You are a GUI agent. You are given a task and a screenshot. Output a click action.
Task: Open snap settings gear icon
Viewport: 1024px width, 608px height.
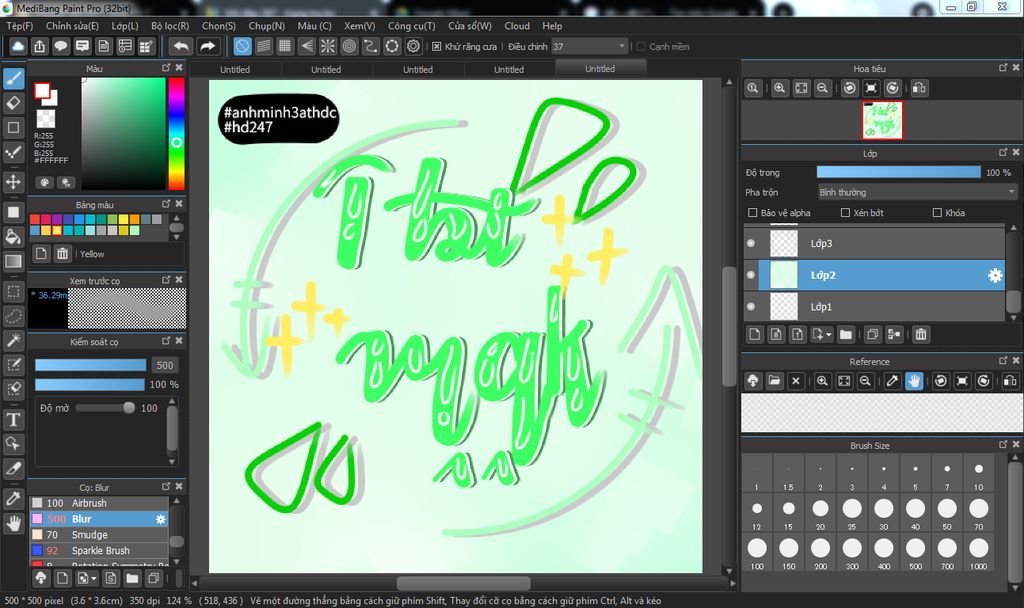[413, 46]
